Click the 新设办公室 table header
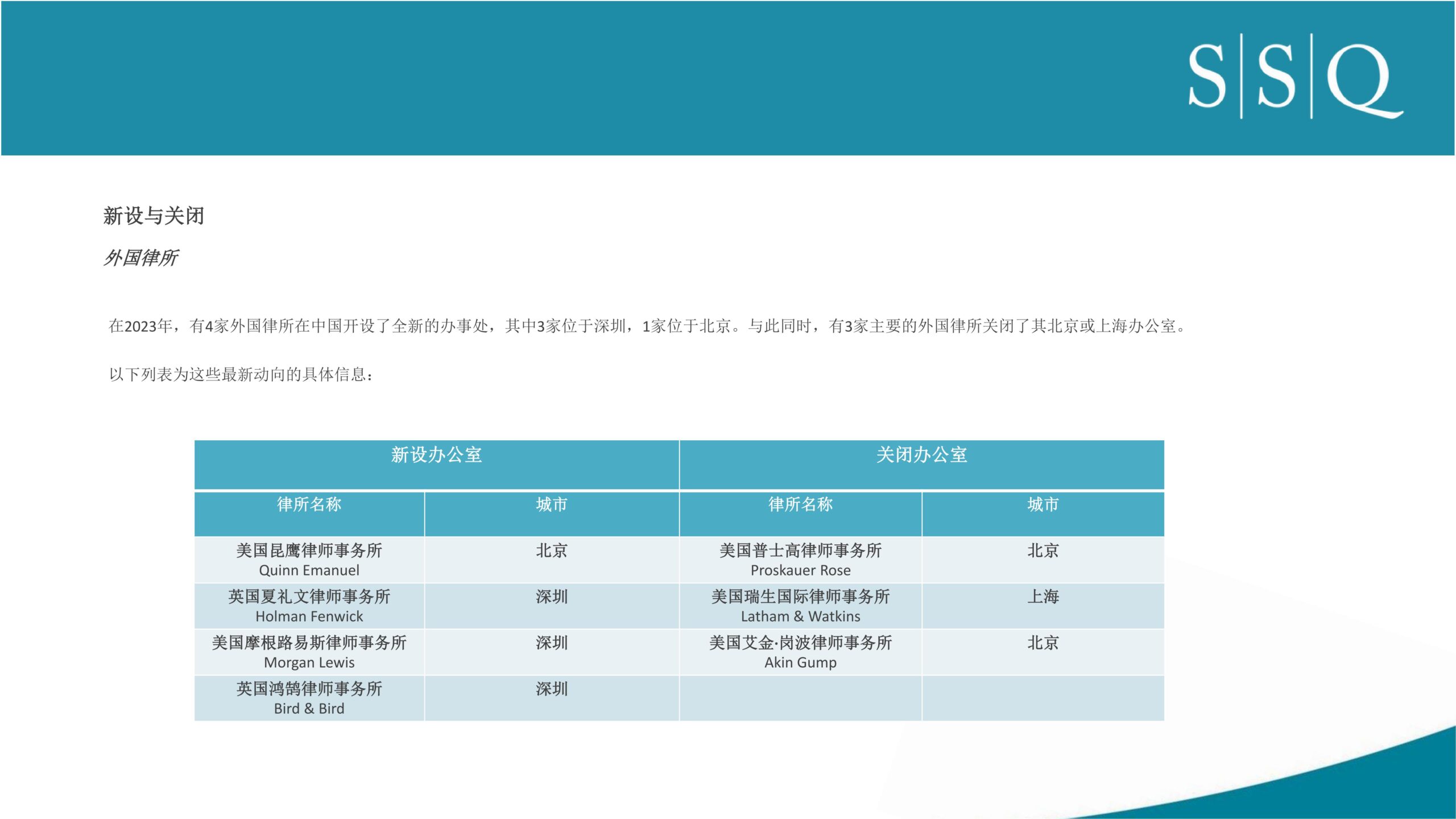This screenshot has width=1456, height=819. [436, 464]
